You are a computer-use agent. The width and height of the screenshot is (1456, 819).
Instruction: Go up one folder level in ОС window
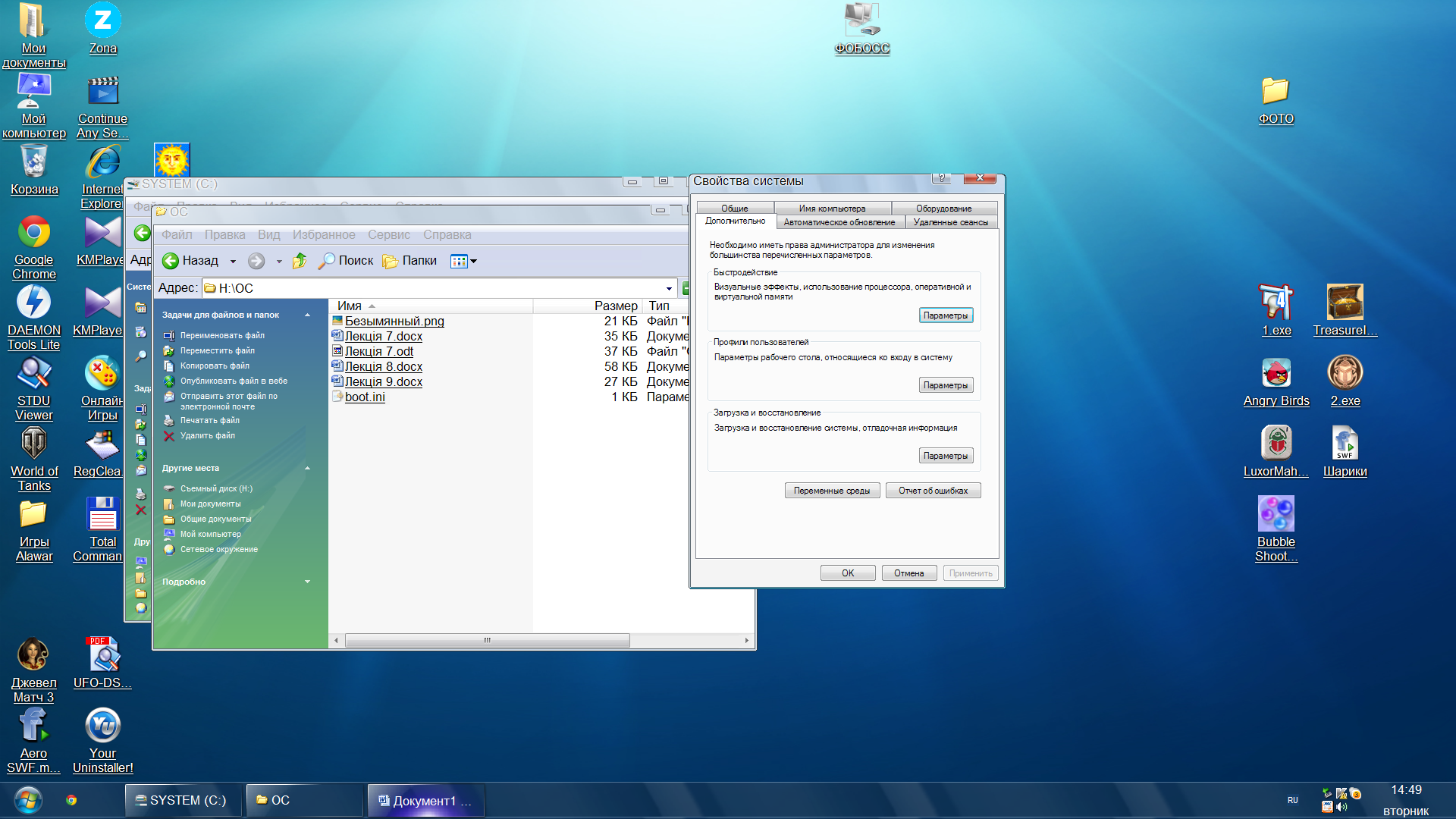coord(300,261)
